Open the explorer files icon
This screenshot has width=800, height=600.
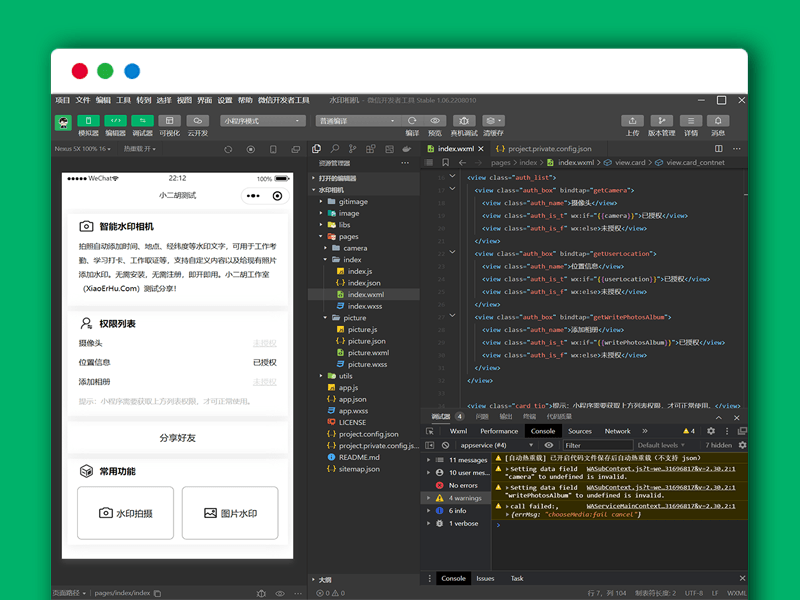(316, 148)
